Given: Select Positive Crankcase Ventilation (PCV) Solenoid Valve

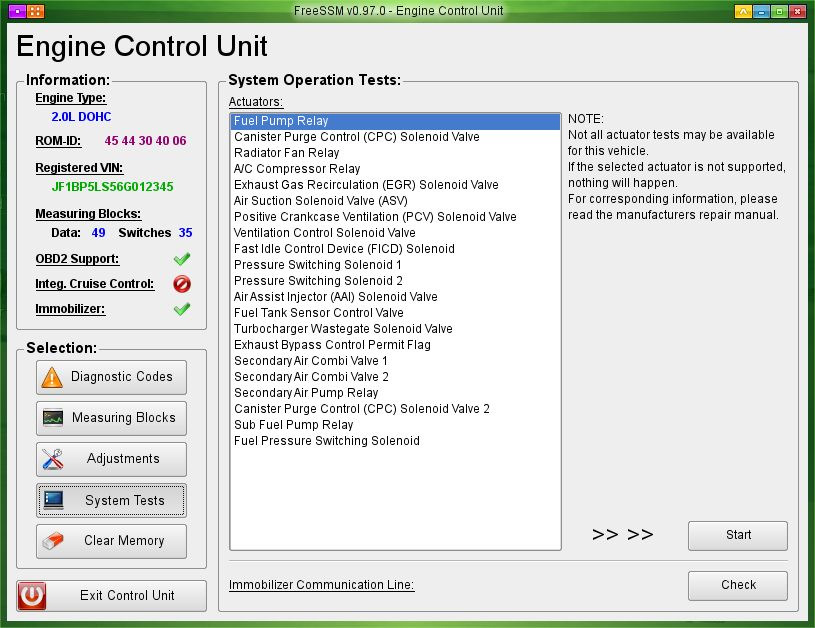Looking at the screenshot, I should pos(395,217).
